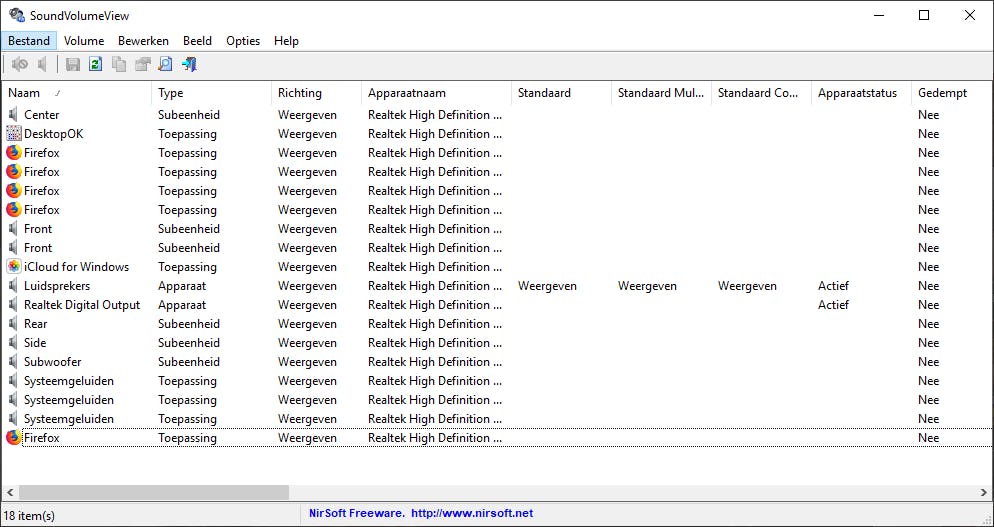Click the Copy toolbar icon
The width and height of the screenshot is (994, 527).
point(119,64)
